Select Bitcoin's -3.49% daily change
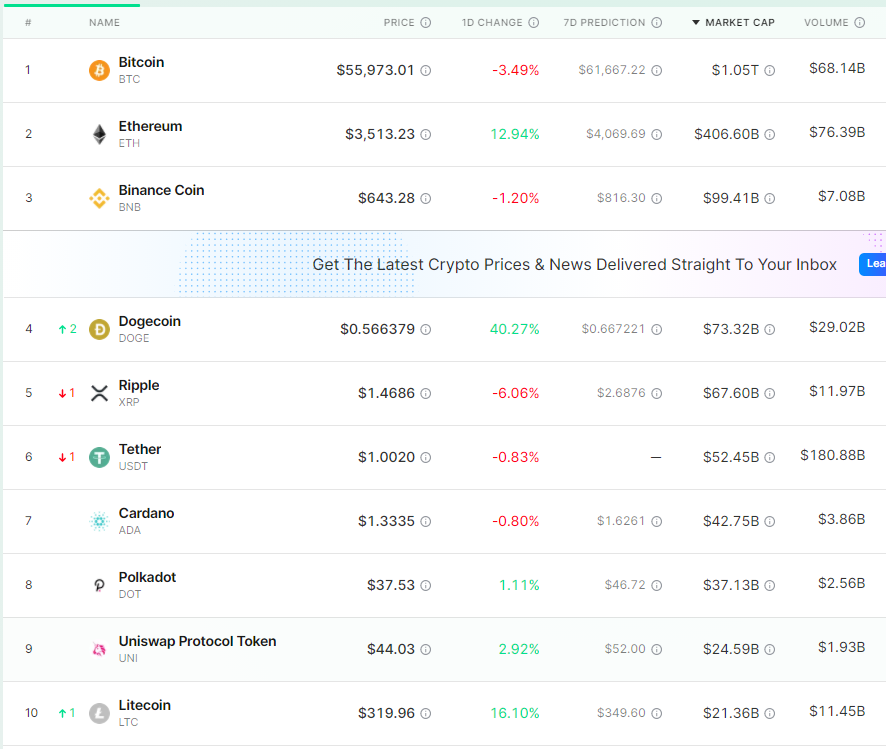Screen dimensions: 886x749 click(515, 71)
